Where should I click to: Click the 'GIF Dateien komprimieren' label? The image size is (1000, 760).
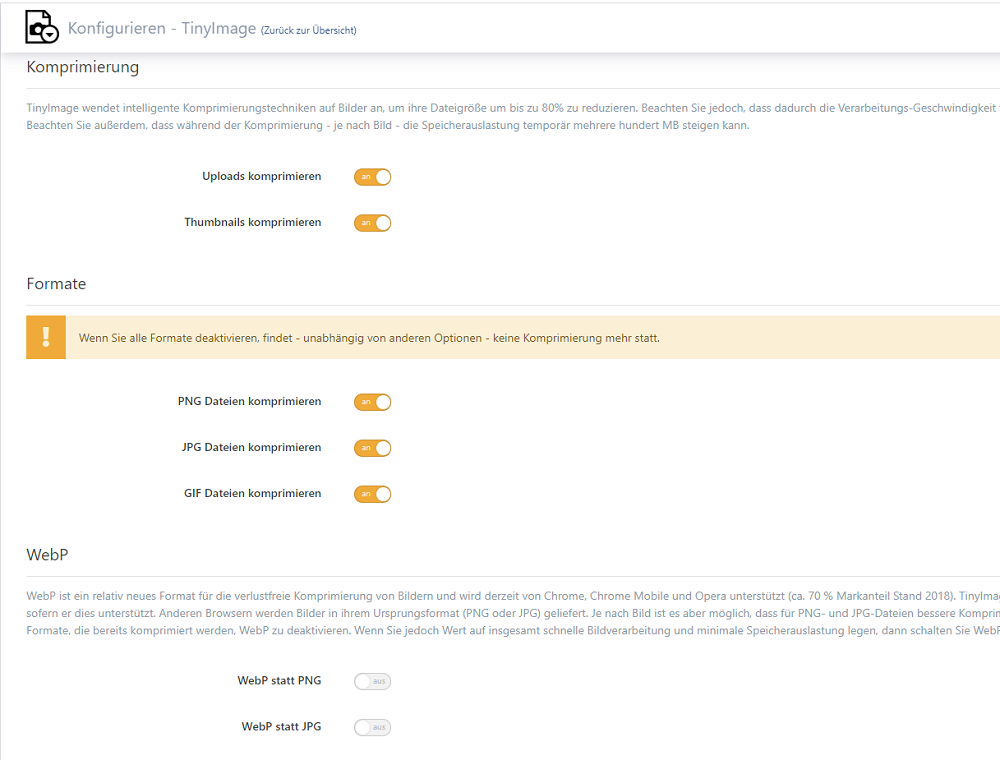[x=252, y=493]
